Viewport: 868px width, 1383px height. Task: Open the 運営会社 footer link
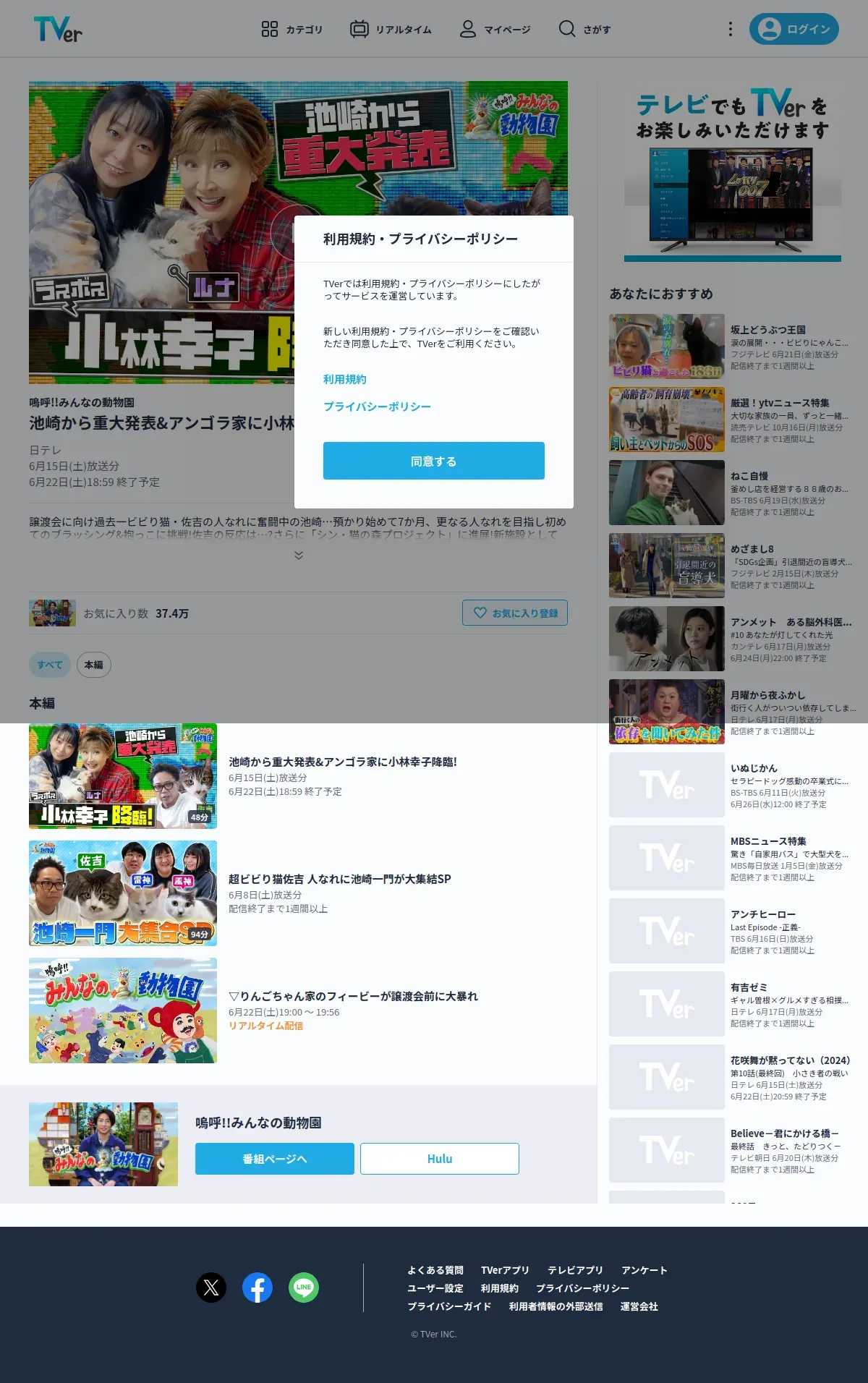(x=639, y=1306)
